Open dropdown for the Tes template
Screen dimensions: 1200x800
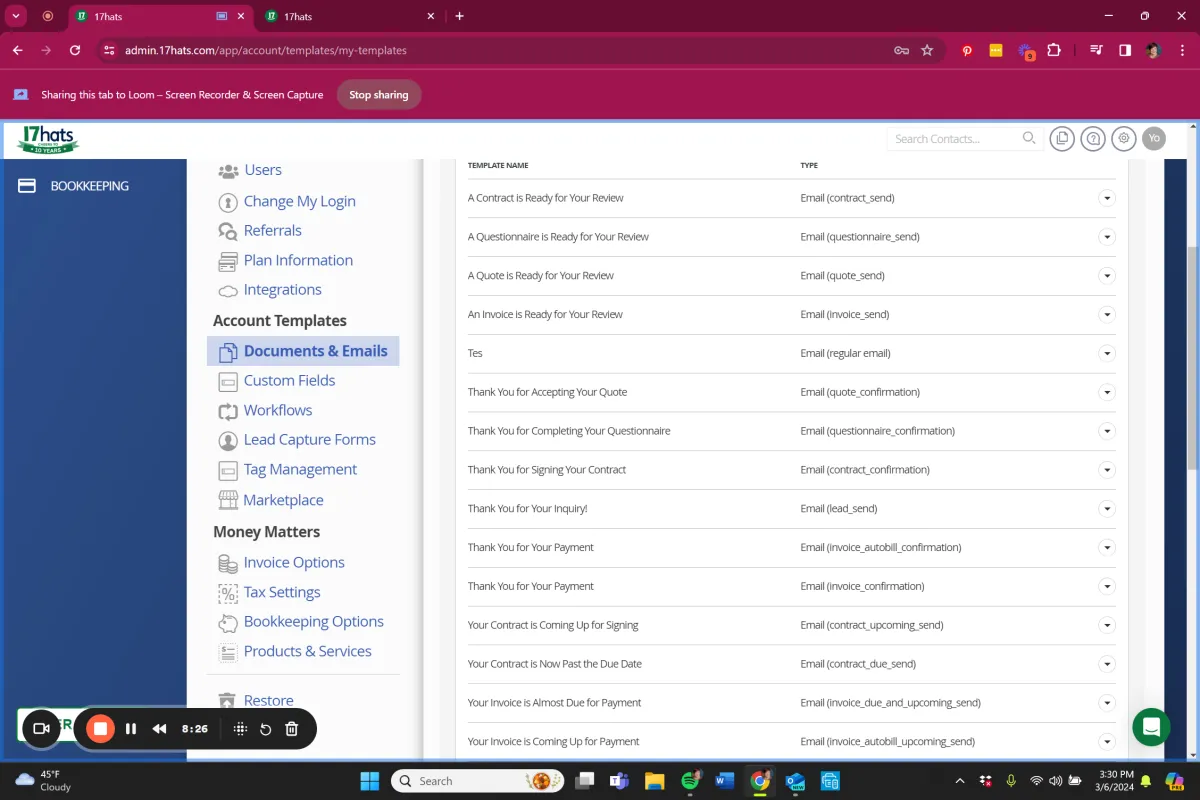pyautogui.click(x=1106, y=353)
